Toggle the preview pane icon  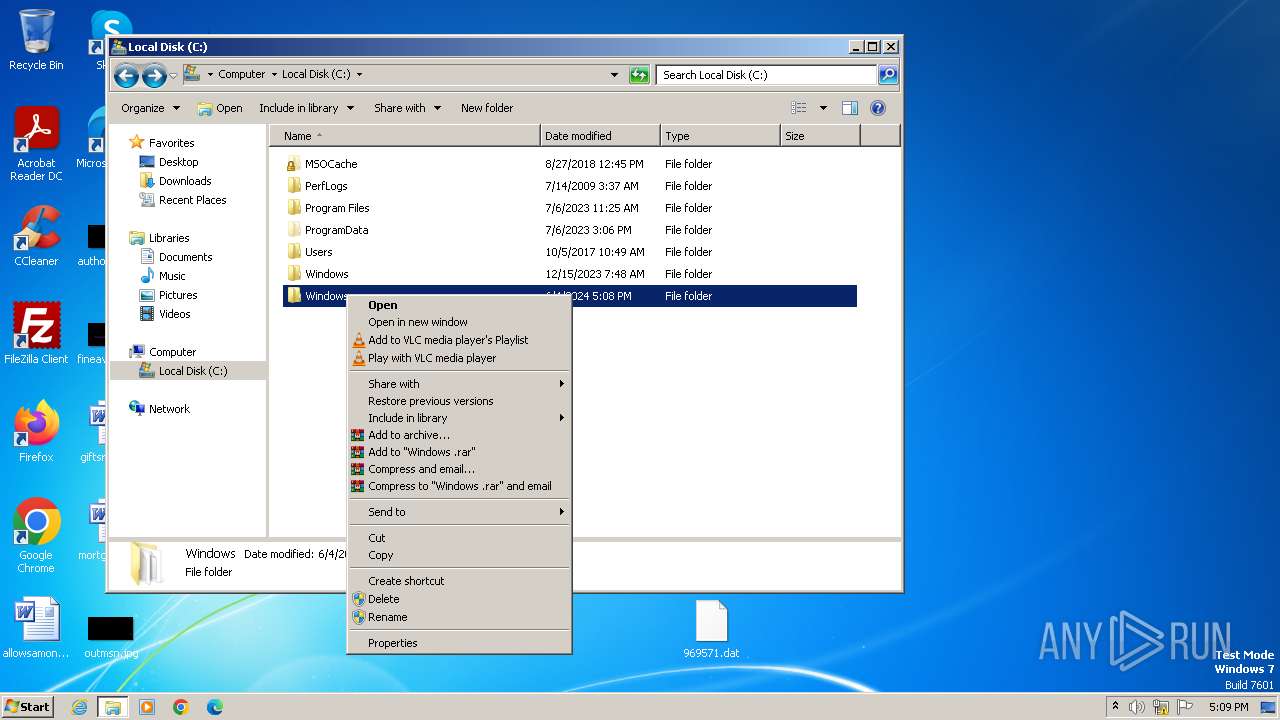click(x=850, y=108)
